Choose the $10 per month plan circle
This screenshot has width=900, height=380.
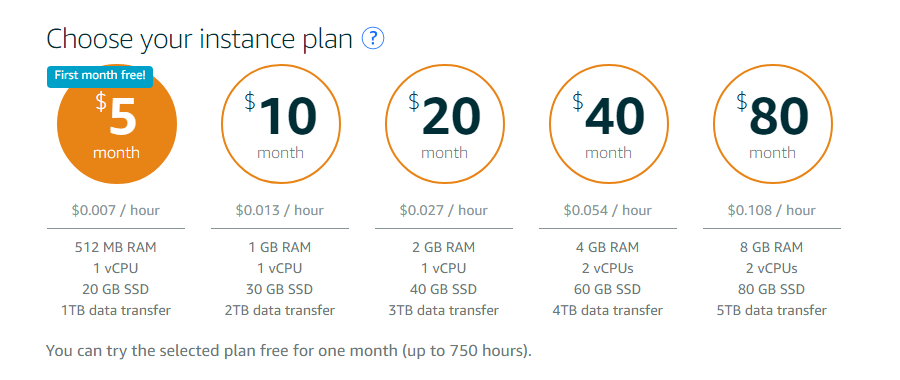(281, 124)
